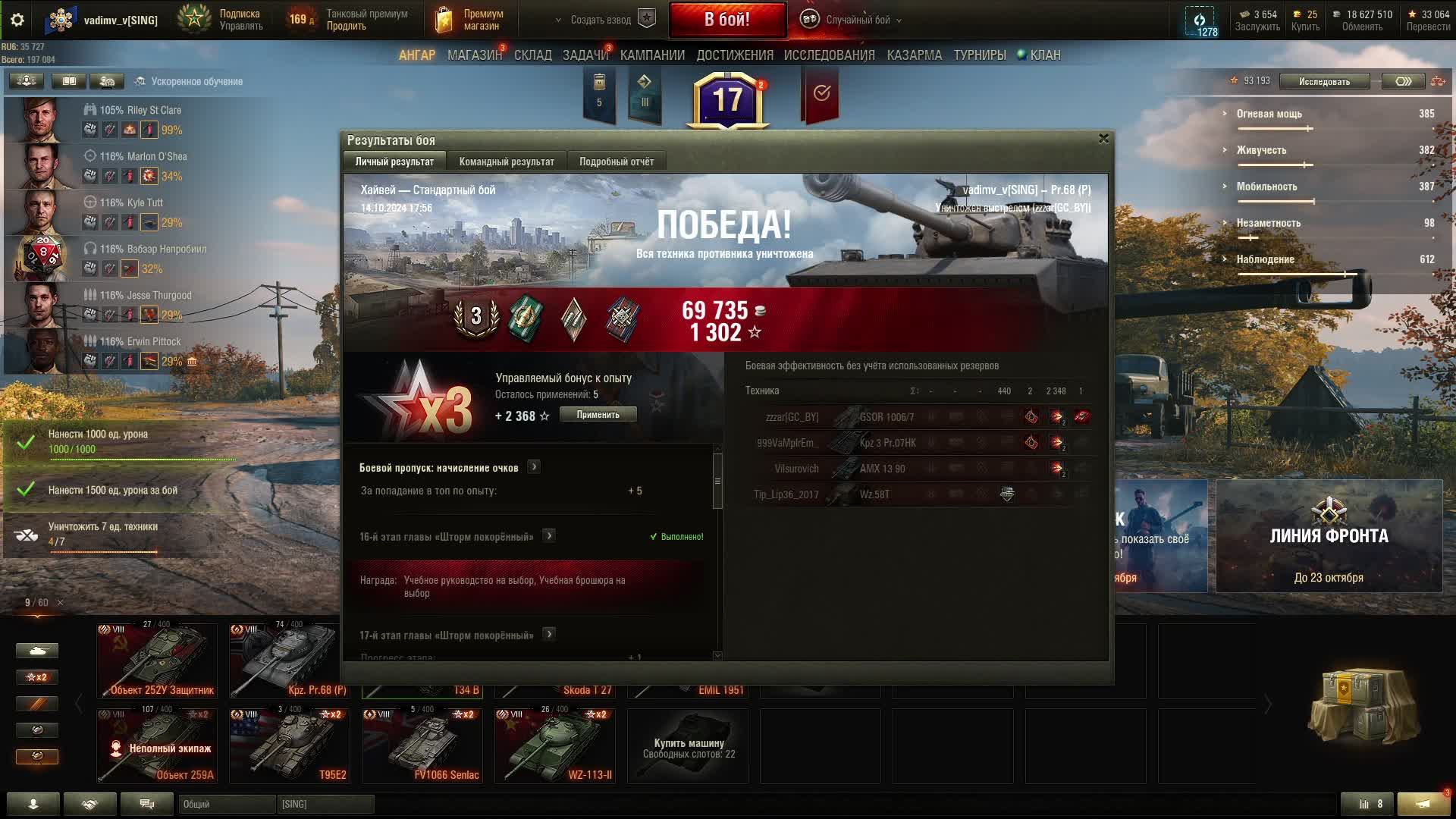This screenshot has width=1456, height=819.
Task: Open contacts list icon at bottom
Action: [33, 804]
